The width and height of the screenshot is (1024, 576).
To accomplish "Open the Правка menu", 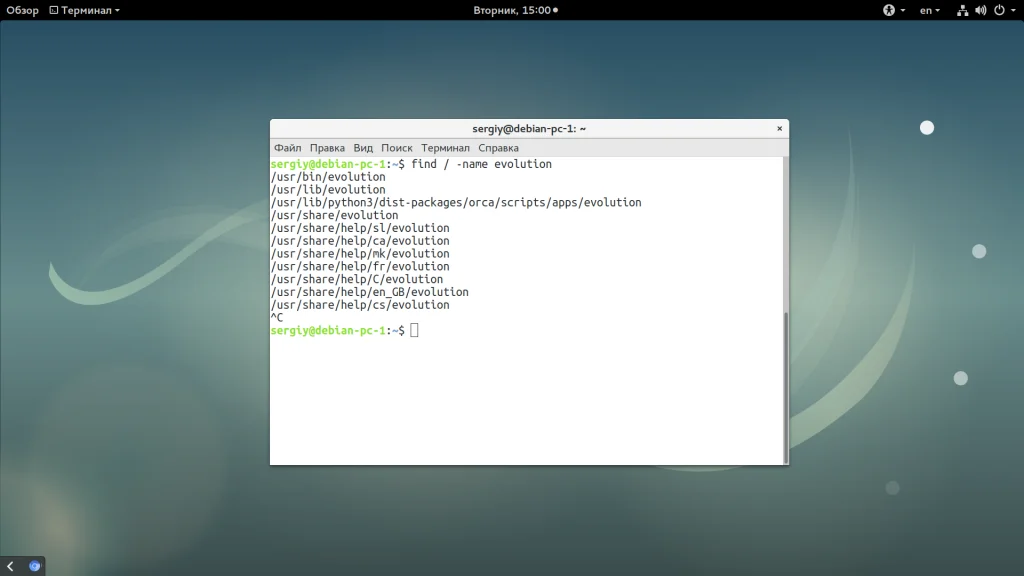I will coord(327,148).
